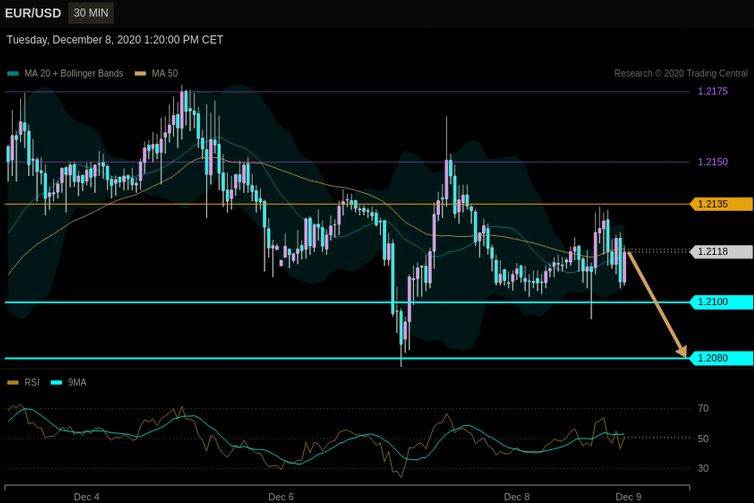Click the RSI legend color swatch

coord(13,383)
